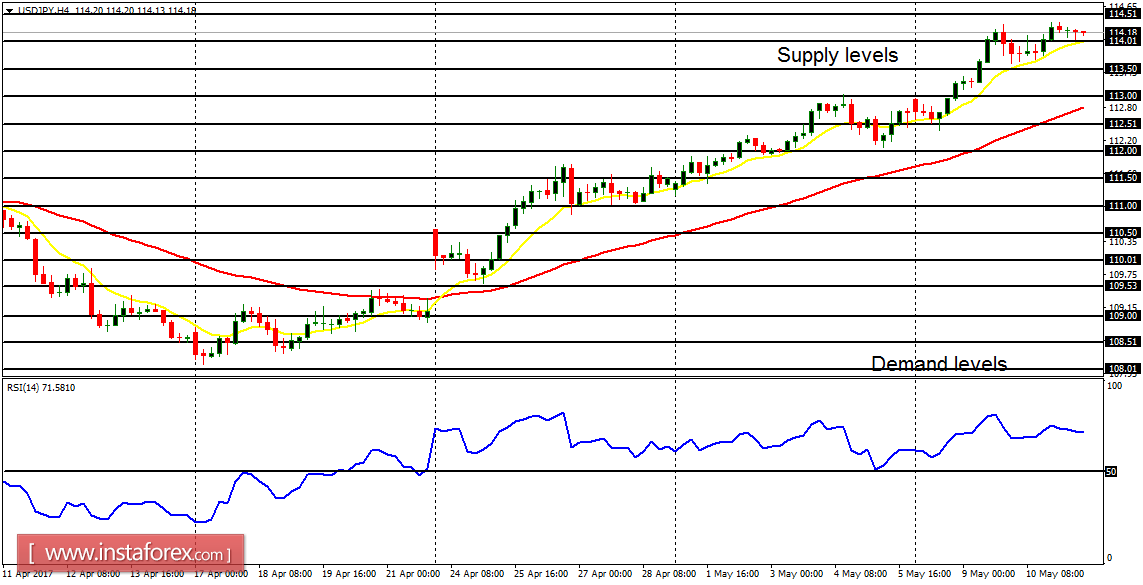Click the '11 Apr 2017' date label
The height and width of the screenshot is (585, 1143).
(26, 573)
